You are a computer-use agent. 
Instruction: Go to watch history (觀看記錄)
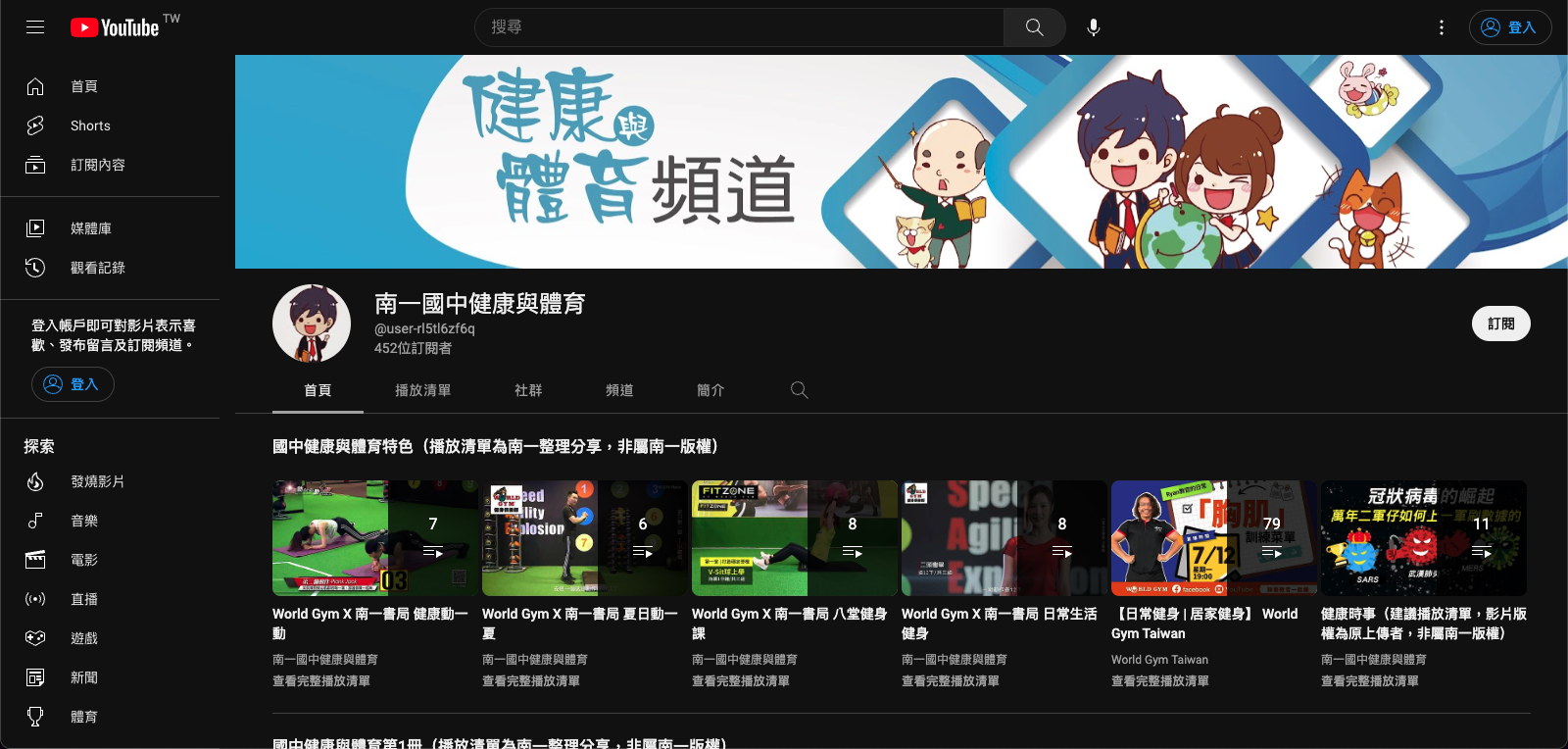(97, 268)
